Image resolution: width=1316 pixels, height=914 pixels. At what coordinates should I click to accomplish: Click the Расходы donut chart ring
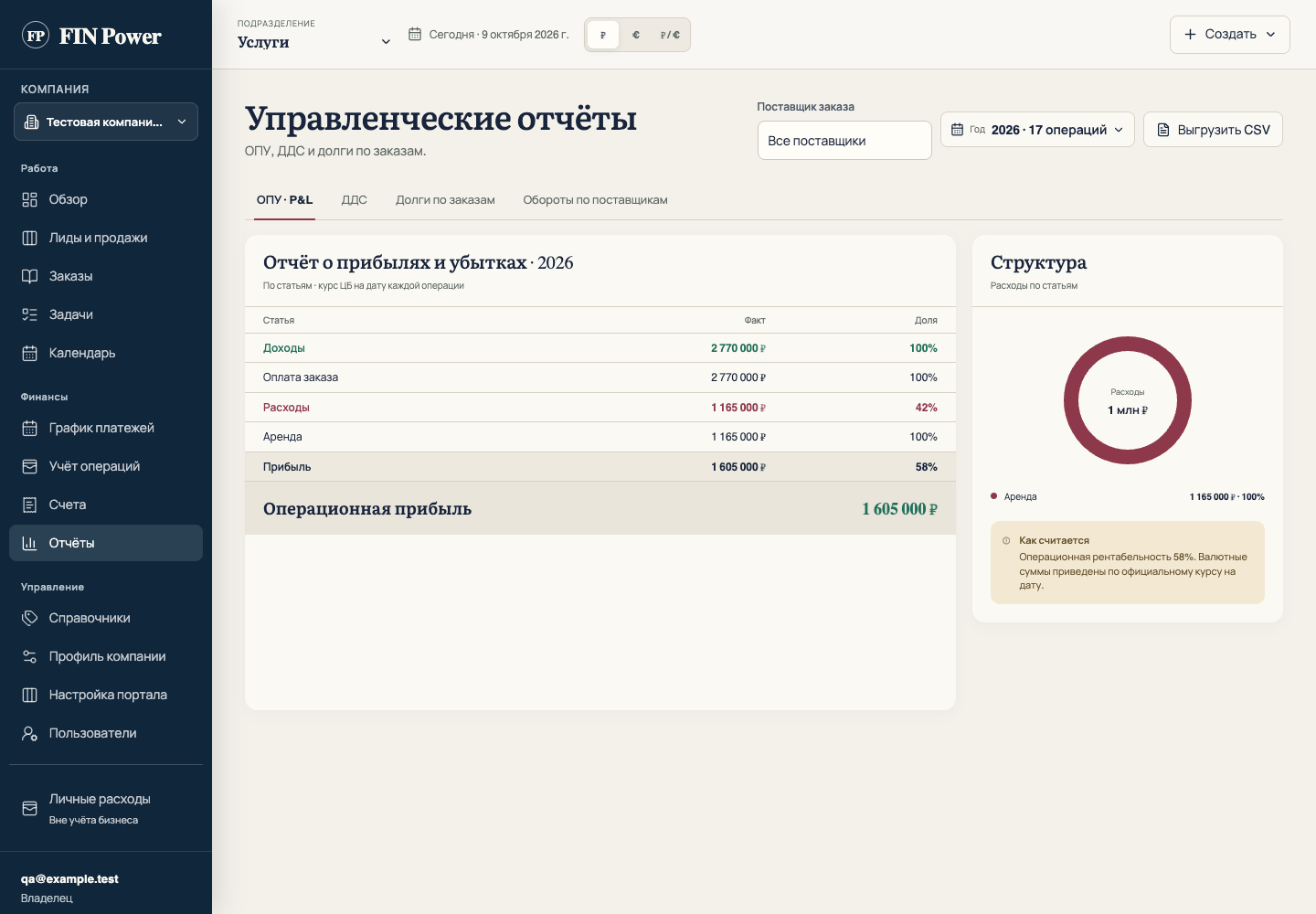click(1071, 400)
